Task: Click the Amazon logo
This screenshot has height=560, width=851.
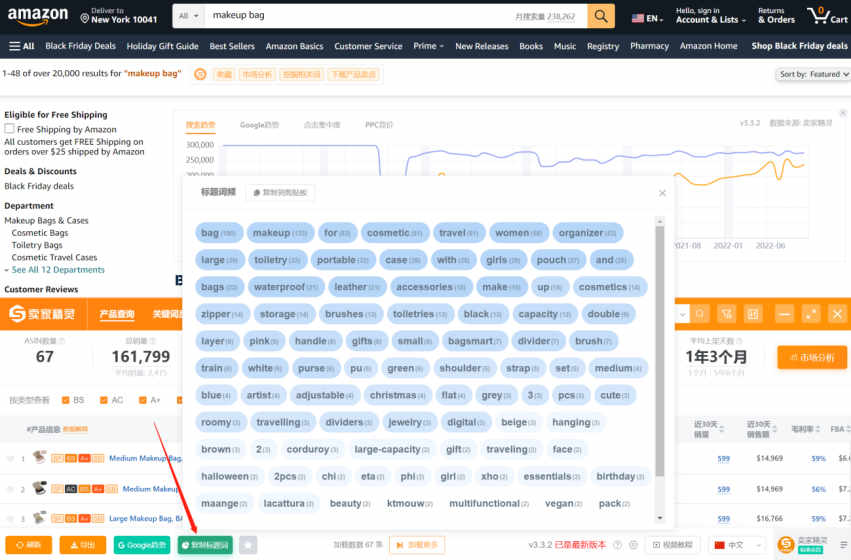Action: 37,16
